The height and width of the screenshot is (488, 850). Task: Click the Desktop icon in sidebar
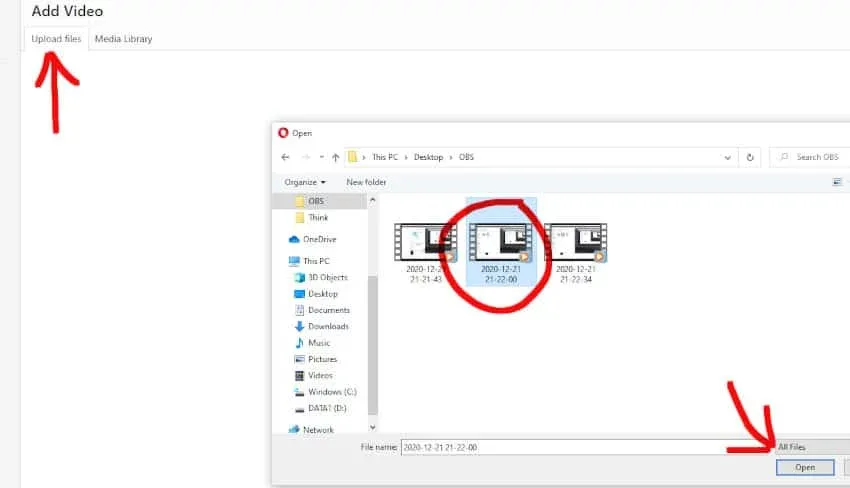[299, 294]
